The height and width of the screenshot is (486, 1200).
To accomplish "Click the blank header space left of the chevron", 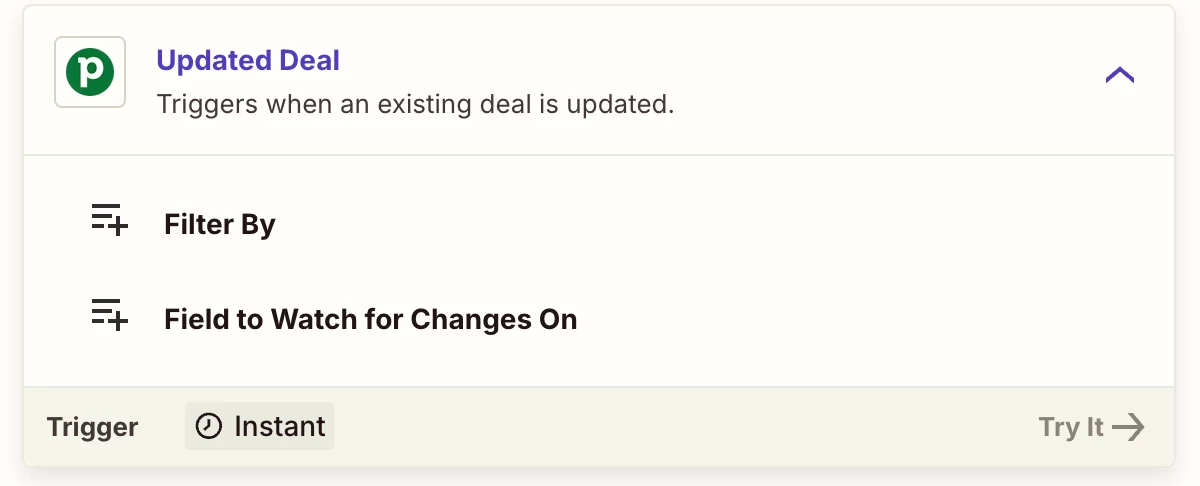I will tap(890, 75).
